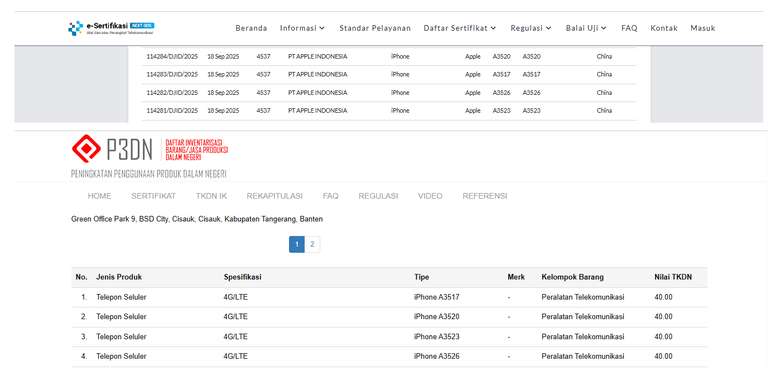780x390 pixels.
Task: Click the Merk column header
Action: pyautogui.click(x=516, y=277)
